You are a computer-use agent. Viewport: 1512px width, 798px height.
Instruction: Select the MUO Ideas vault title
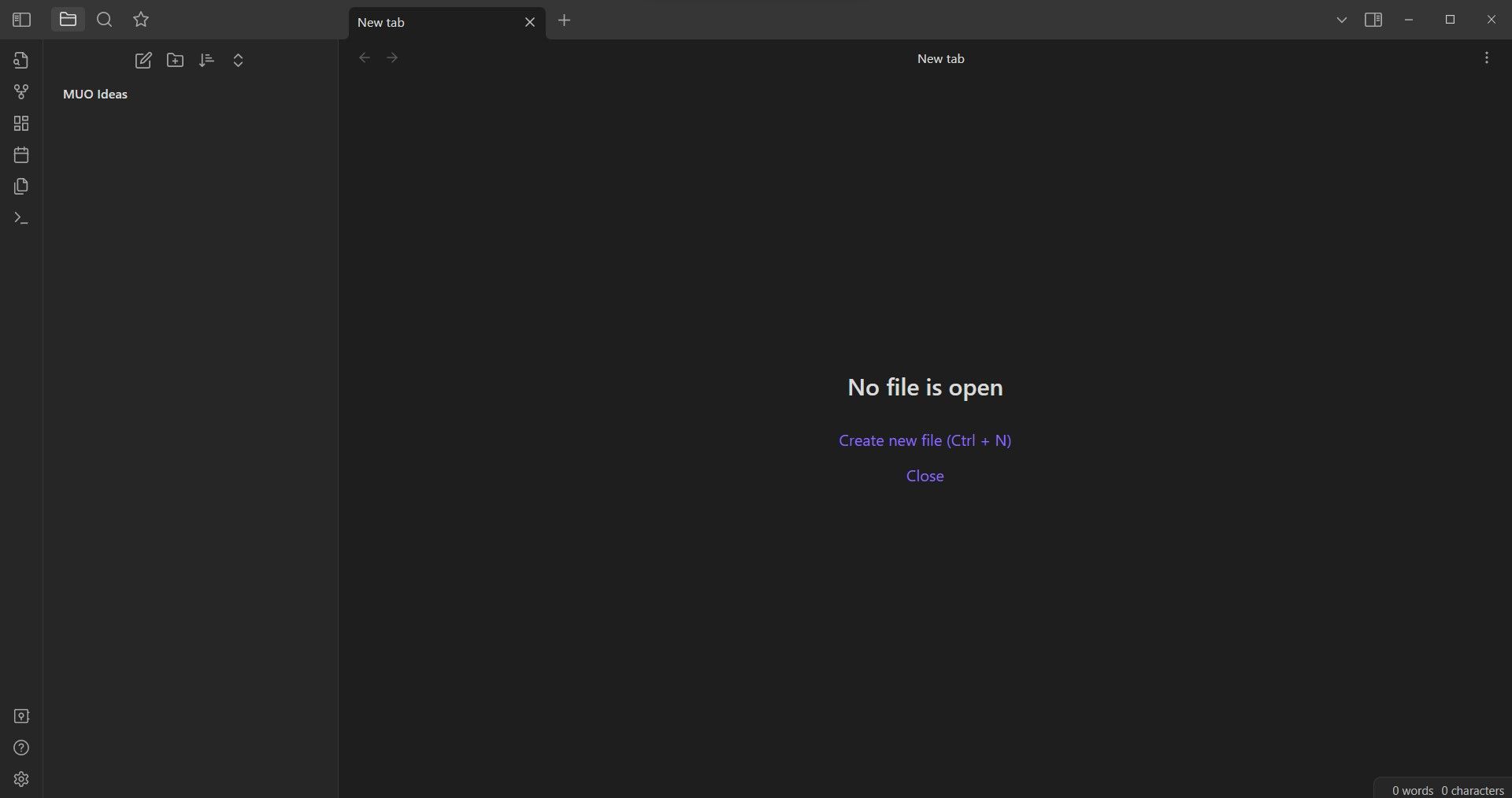95,94
